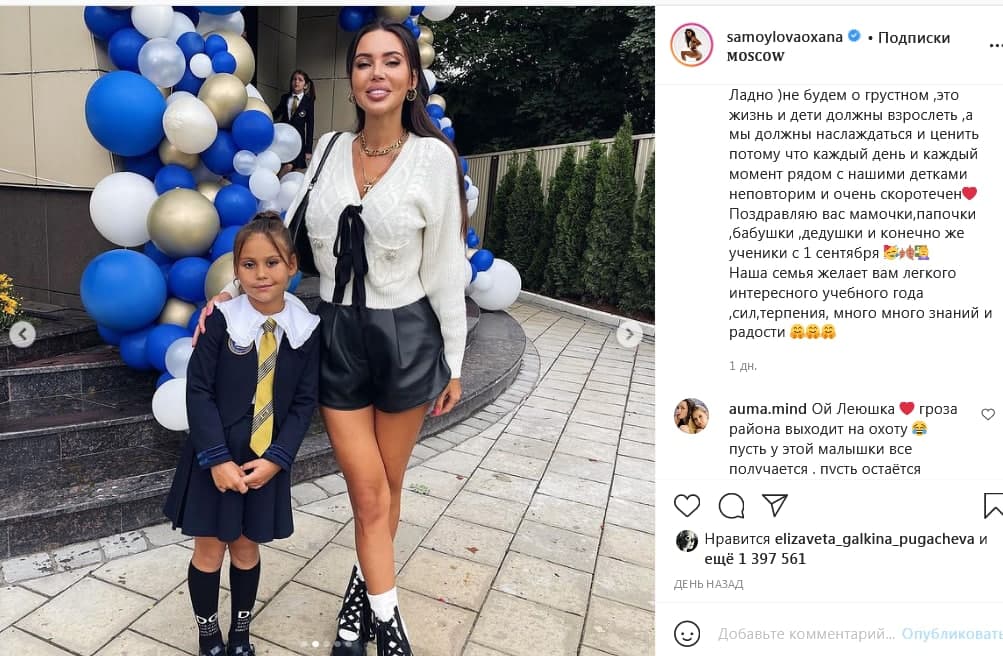Image resolution: width=1003 pixels, height=656 pixels.
Task: Go to the next photo arrow
Action: tap(629, 334)
